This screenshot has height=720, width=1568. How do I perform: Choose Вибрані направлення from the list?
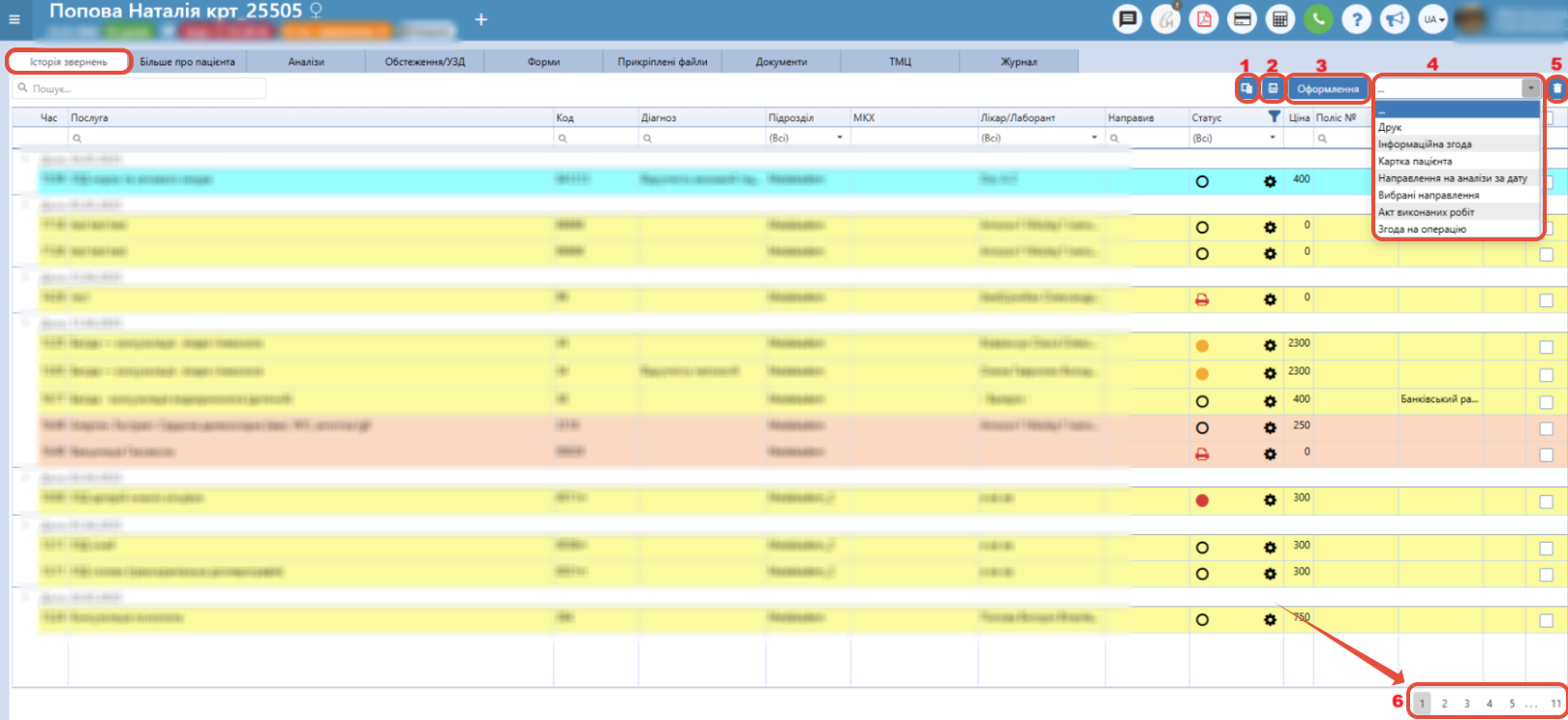[1458, 195]
